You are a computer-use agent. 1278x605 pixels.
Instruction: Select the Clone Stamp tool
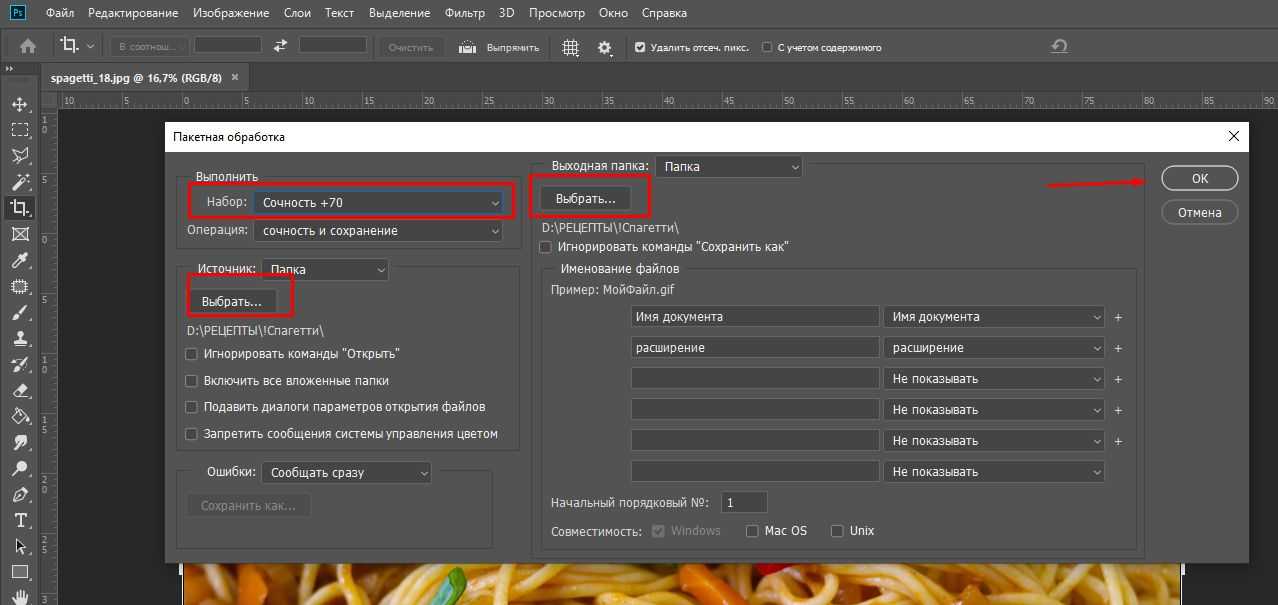pyautogui.click(x=20, y=339)
